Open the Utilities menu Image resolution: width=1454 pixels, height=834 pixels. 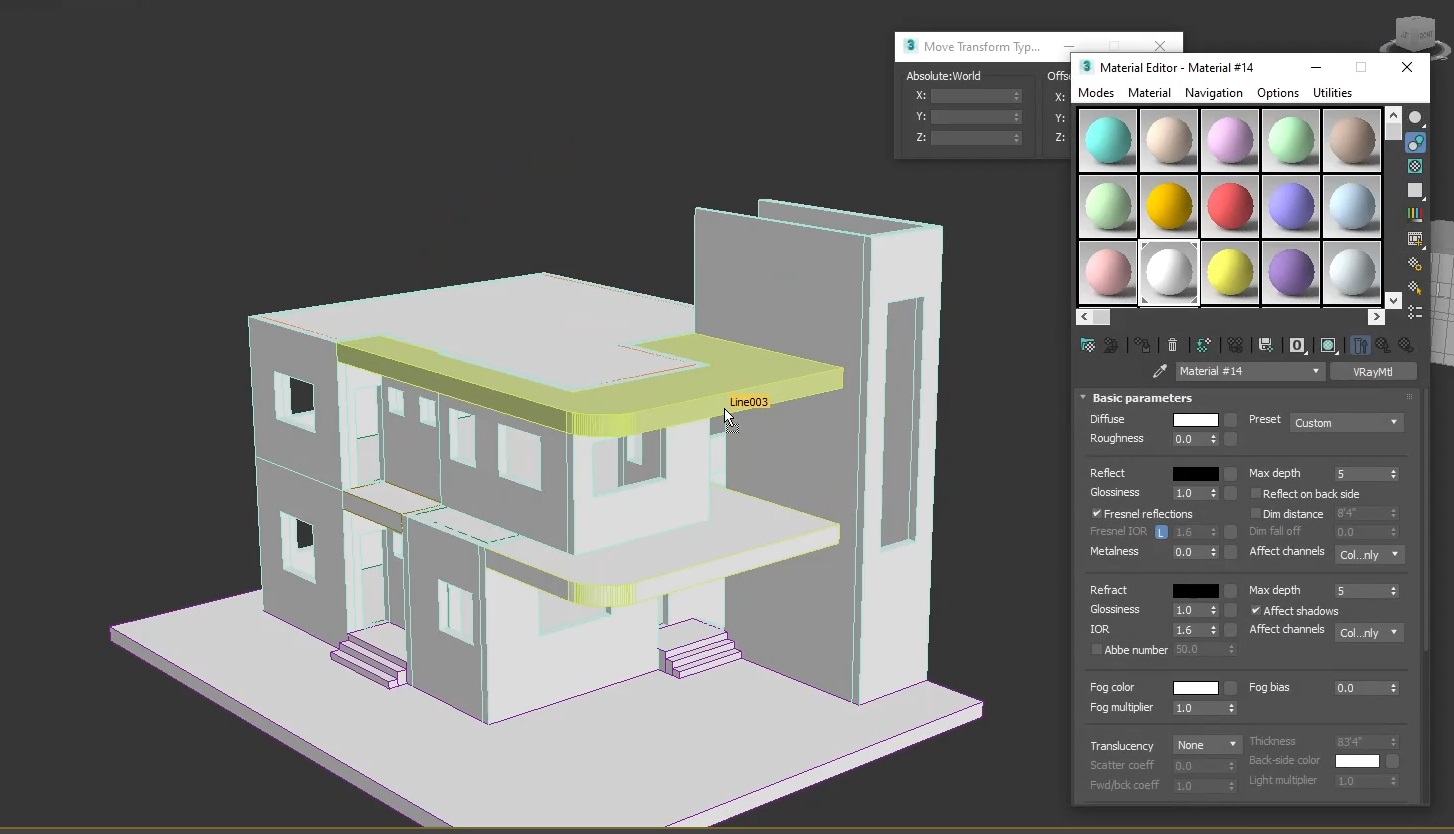[x=1332, y=92]
